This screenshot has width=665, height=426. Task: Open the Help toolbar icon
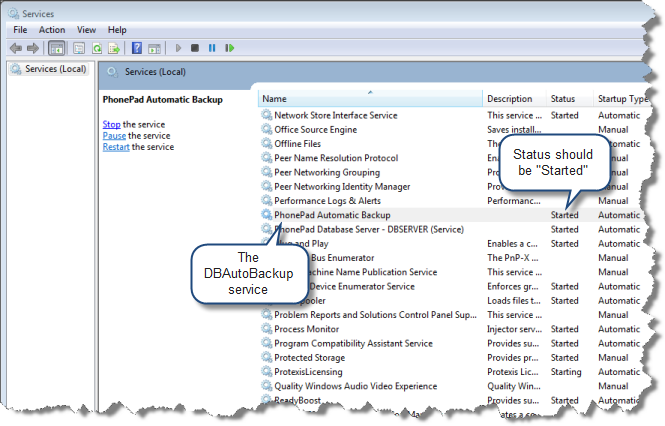coord(137,48)
